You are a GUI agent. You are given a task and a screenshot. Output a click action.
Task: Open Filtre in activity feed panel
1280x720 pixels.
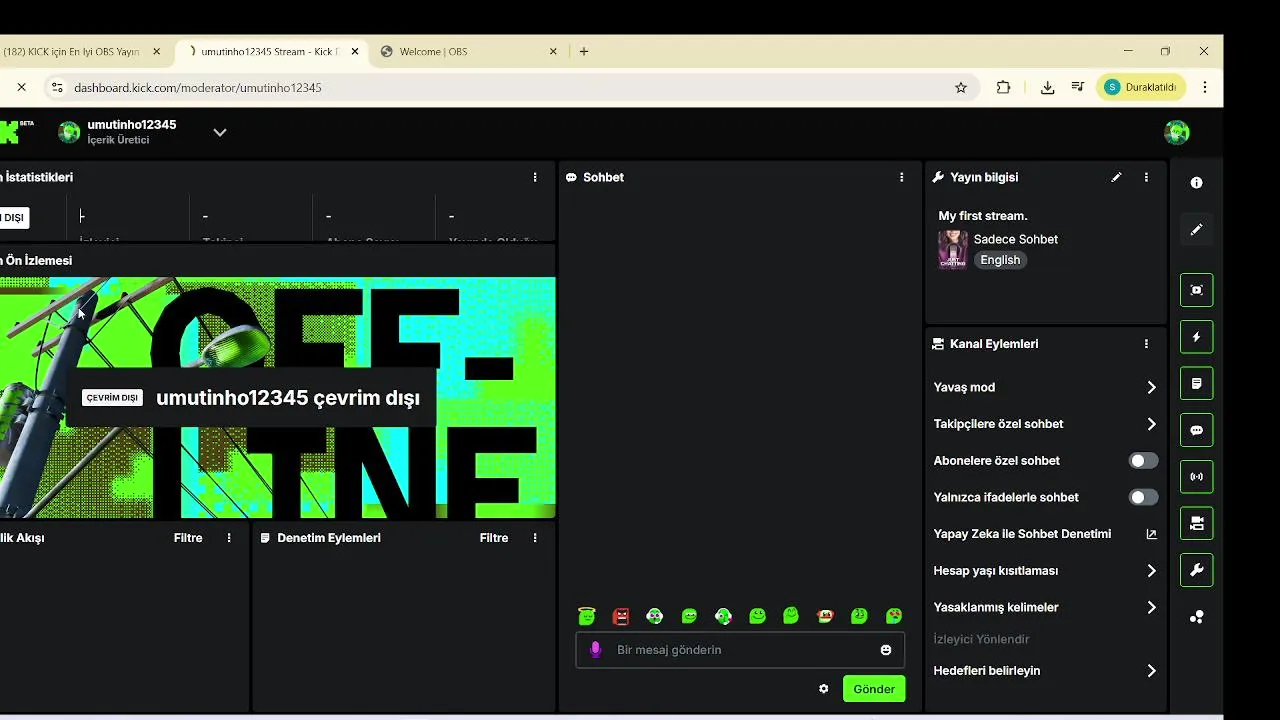pyautogui.click(x=188, y=538)
